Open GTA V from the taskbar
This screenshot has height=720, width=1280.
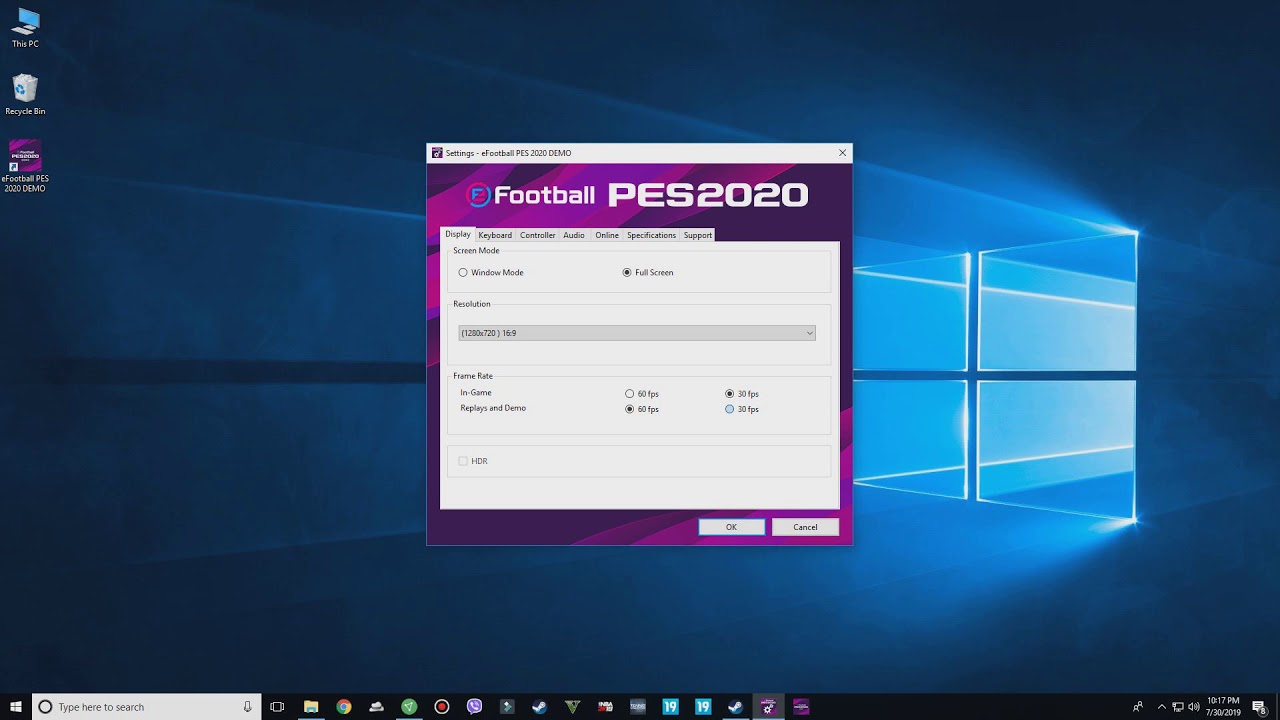pyautogui.click(x=572, y=707)
